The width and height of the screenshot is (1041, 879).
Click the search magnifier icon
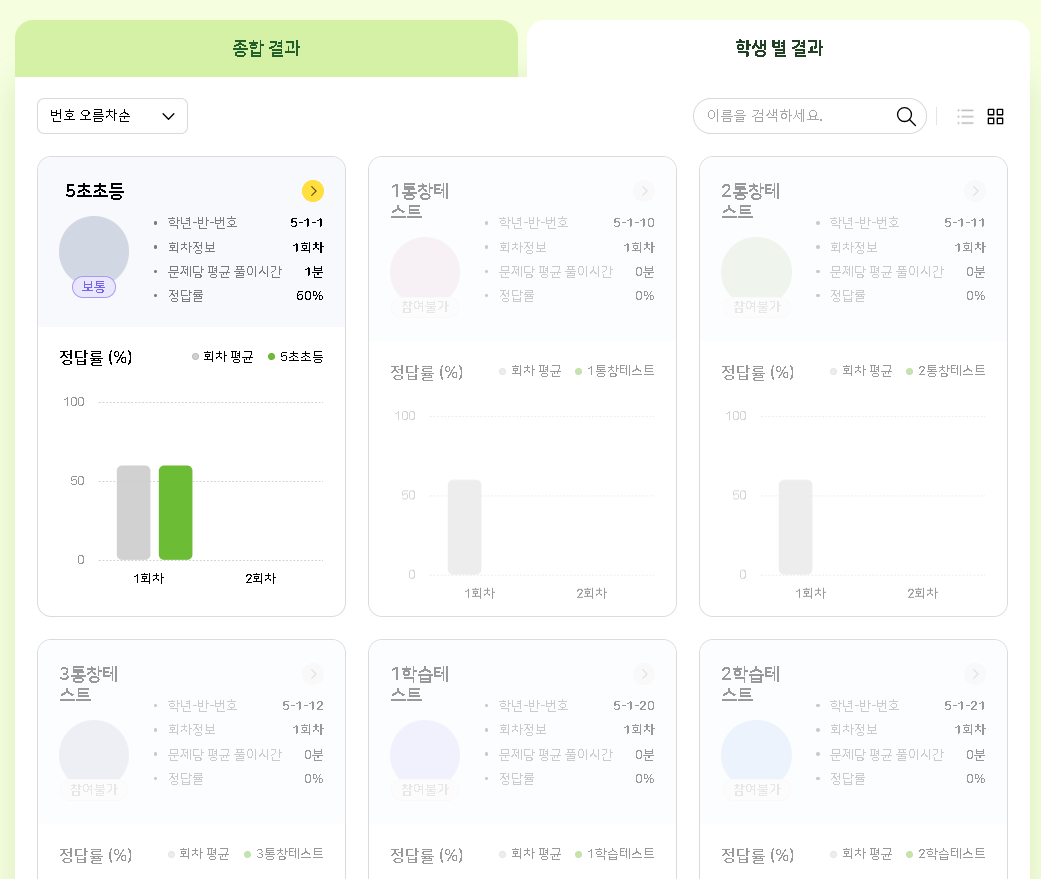[906, 116]
